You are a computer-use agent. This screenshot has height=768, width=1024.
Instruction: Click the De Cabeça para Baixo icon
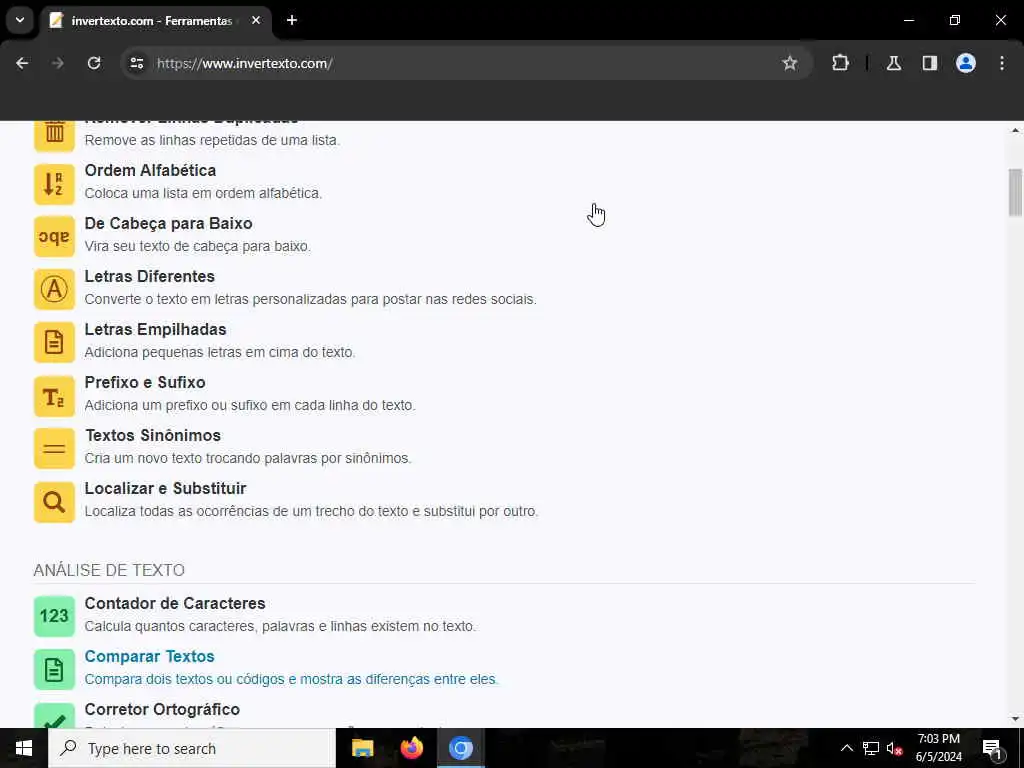pyautogui.click(x=54, y=237)
